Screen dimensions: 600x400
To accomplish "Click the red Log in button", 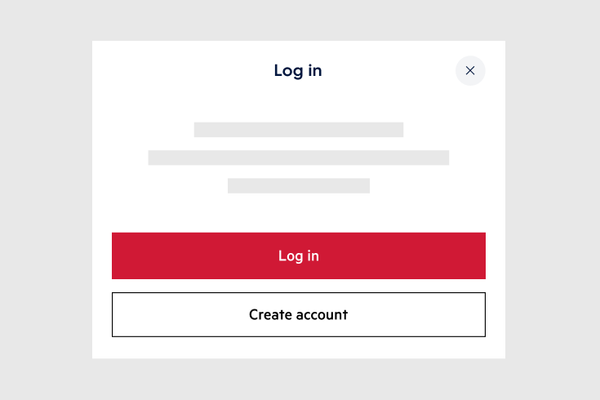I will pos(298,255).
